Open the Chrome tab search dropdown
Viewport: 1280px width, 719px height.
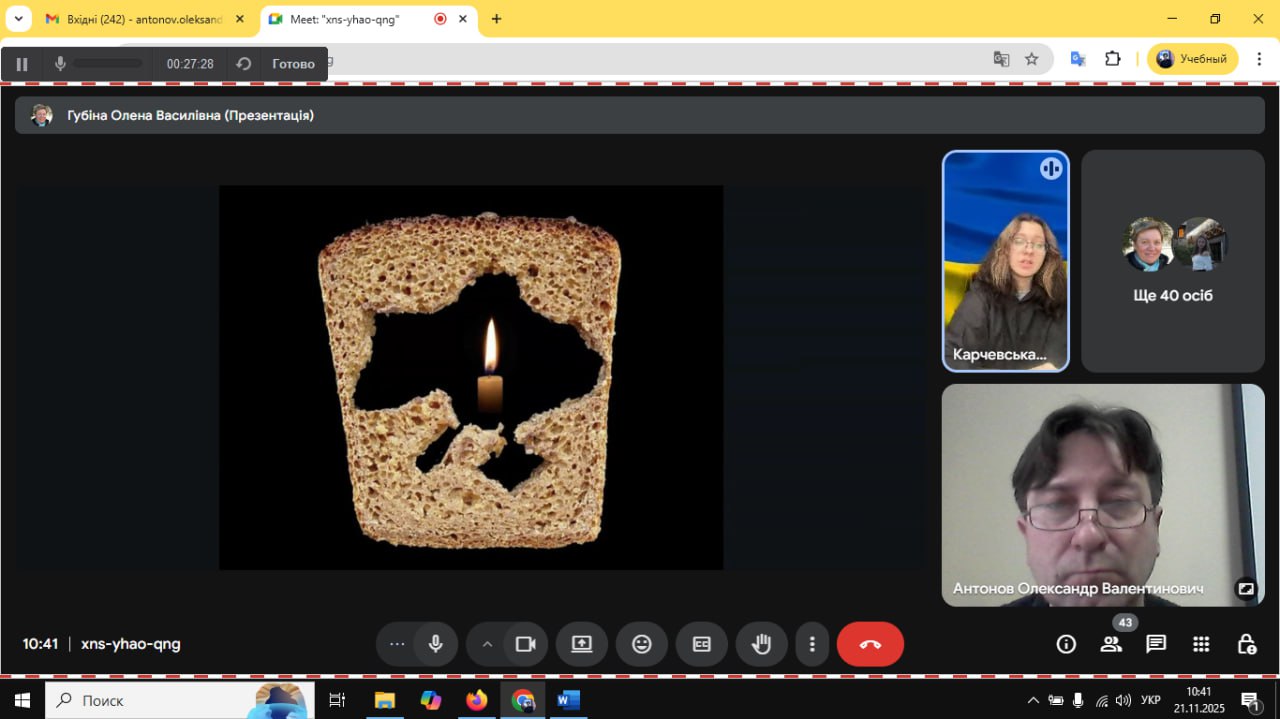pyautogui.click(x=18, y=19)
